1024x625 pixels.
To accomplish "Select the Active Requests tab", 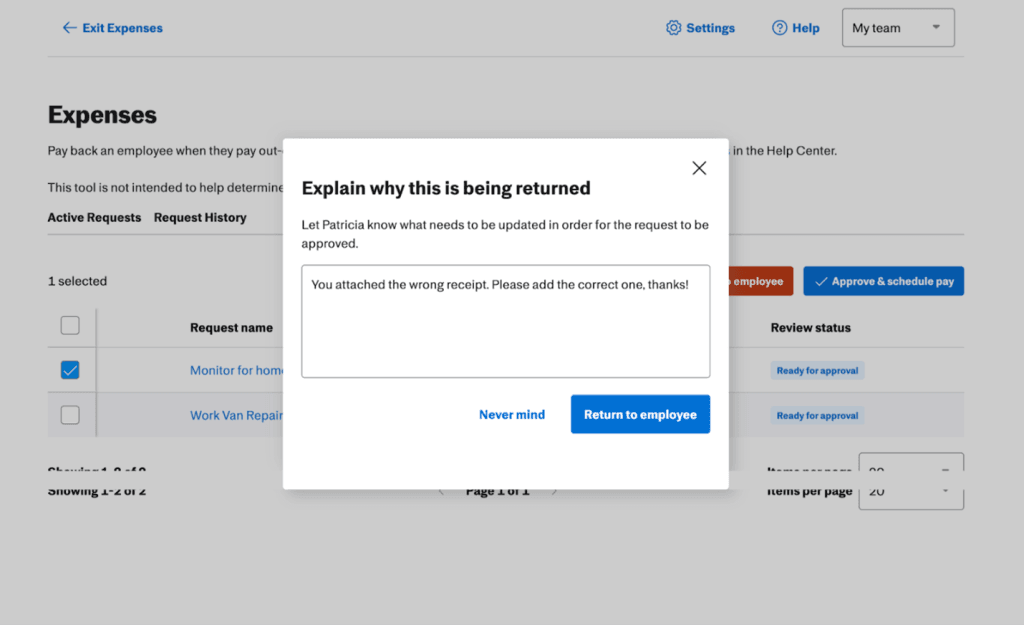I will coord(94,217).
